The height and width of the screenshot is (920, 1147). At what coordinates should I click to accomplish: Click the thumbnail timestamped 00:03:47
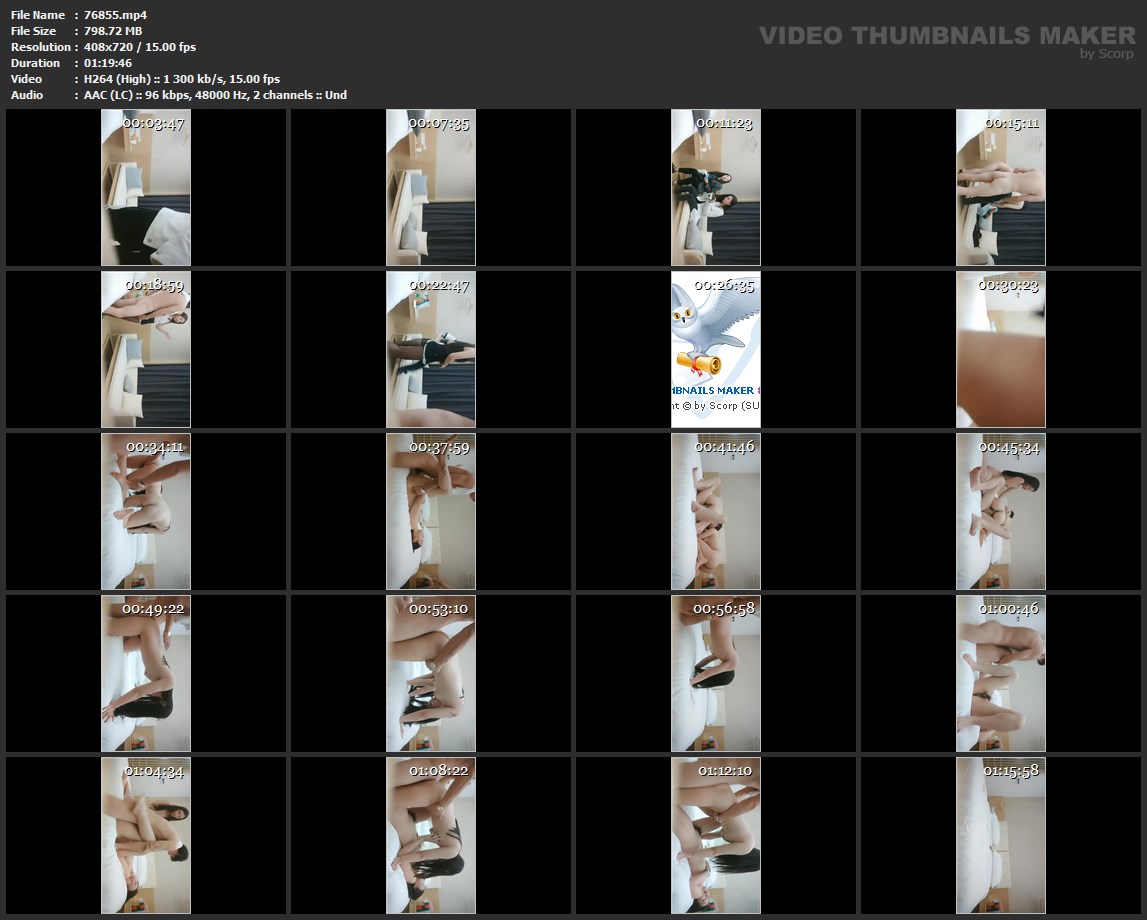[146, 187]
